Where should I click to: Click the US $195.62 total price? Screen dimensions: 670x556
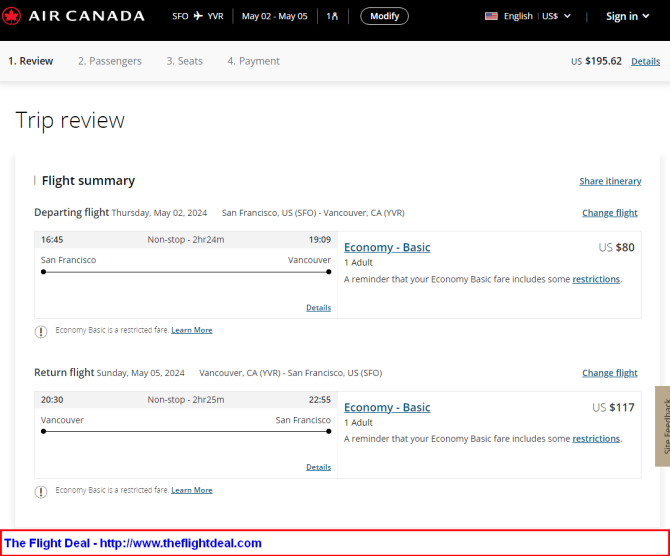click(597, 61)
